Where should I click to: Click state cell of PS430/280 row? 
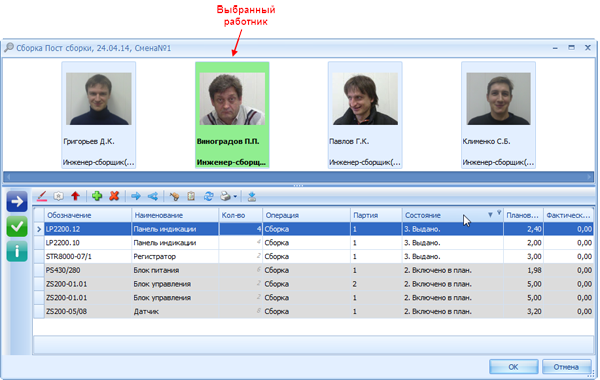tap(453, 270)
